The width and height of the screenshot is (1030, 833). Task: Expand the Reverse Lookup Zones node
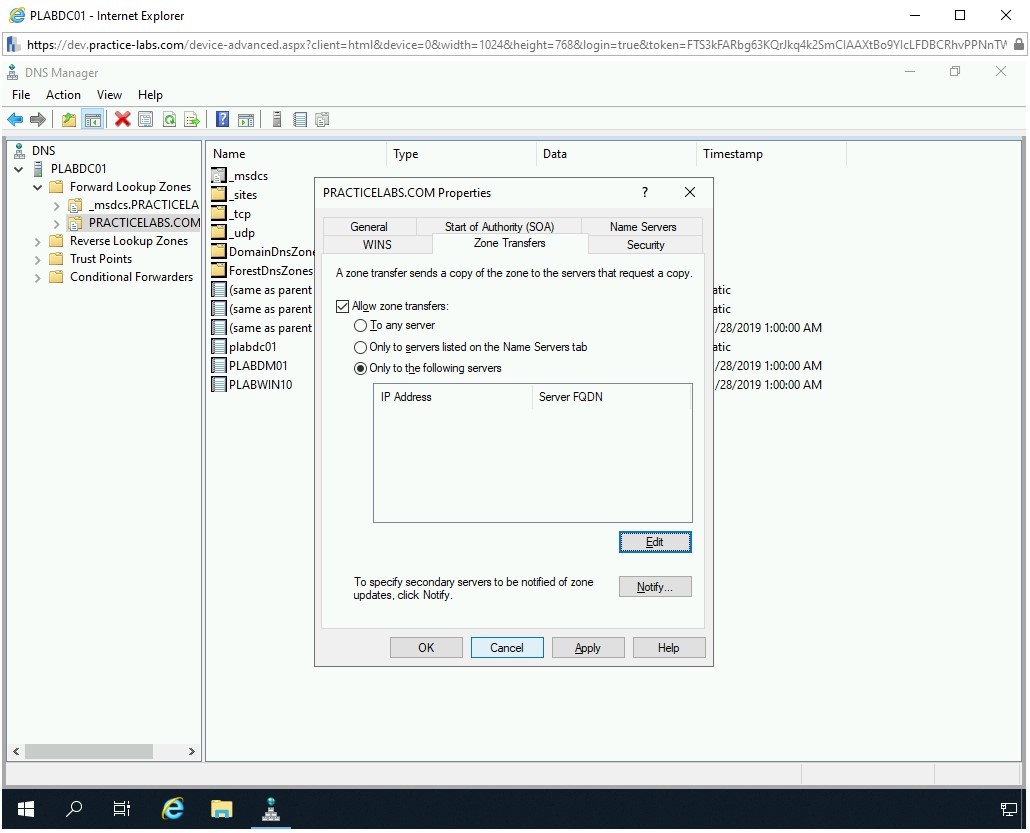click(38, 241)
